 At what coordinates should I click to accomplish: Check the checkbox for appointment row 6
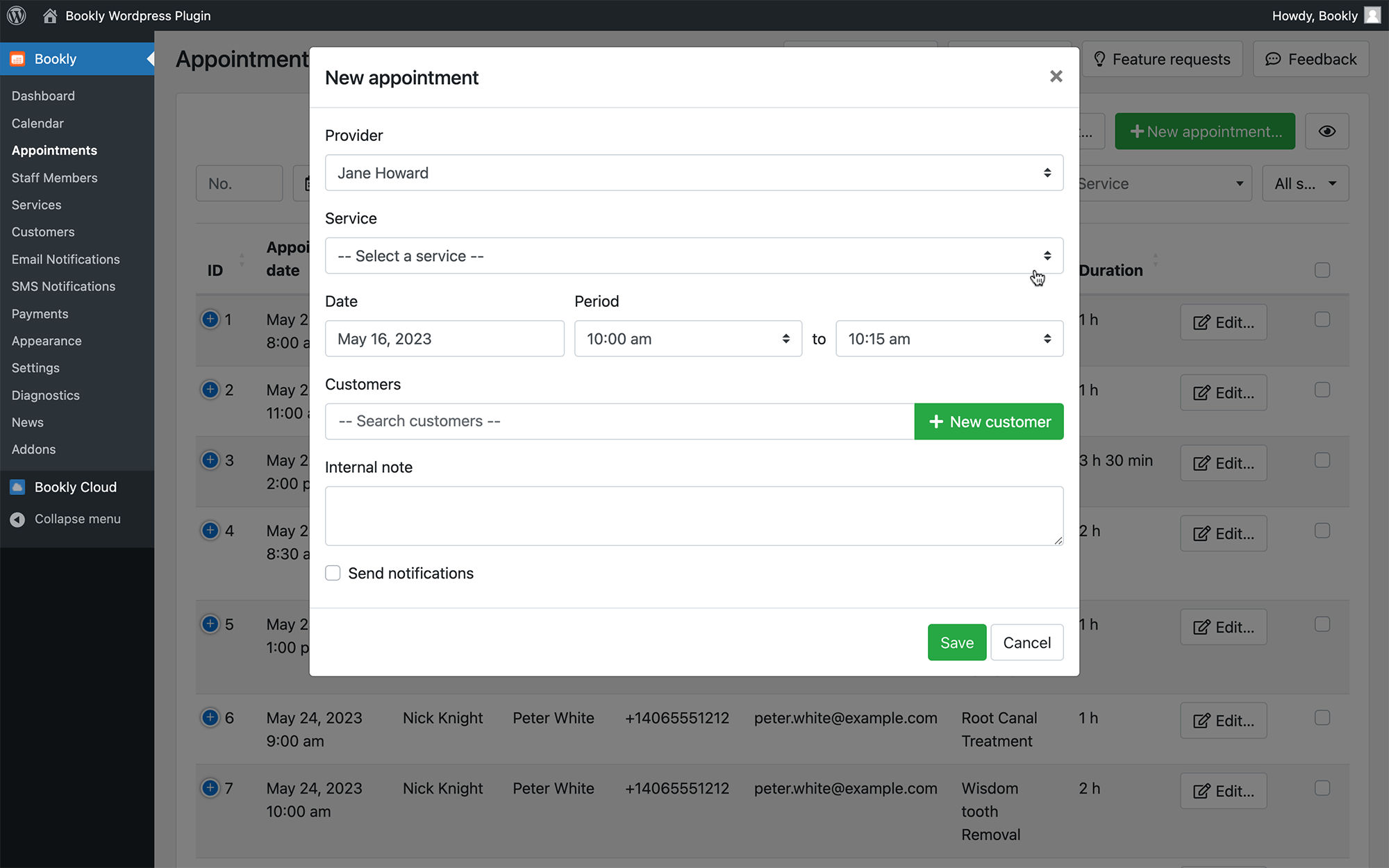tap(1322, 717)
